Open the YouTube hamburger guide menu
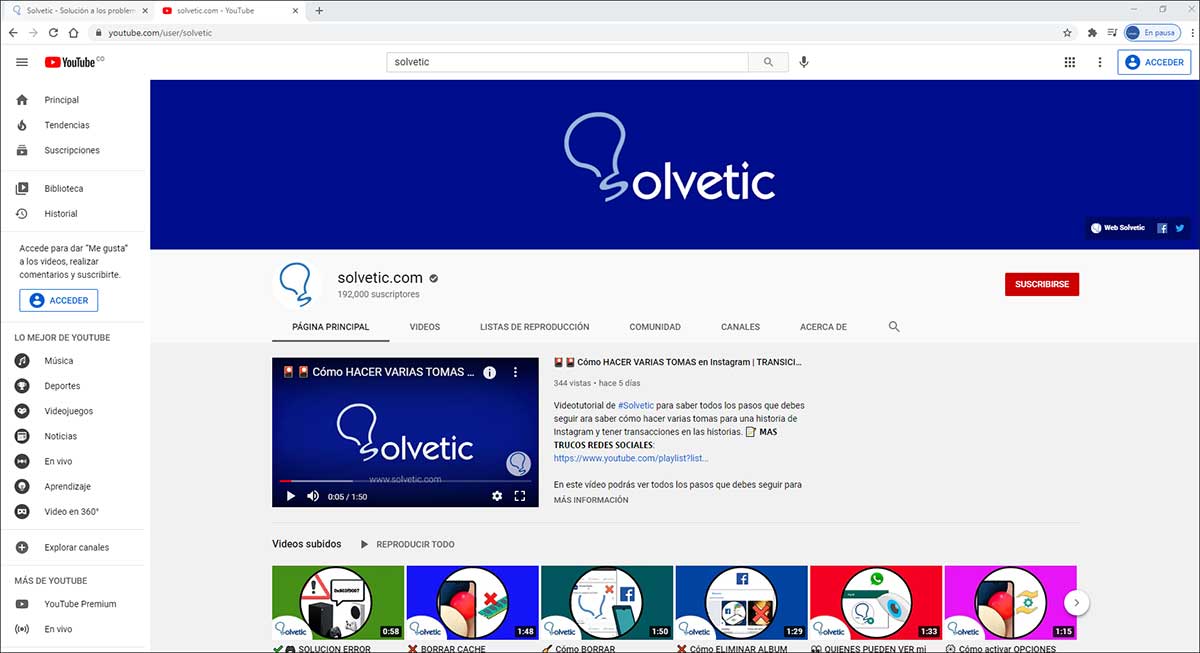This screenshot has height=653, width=1200. (x=22, y=62)
